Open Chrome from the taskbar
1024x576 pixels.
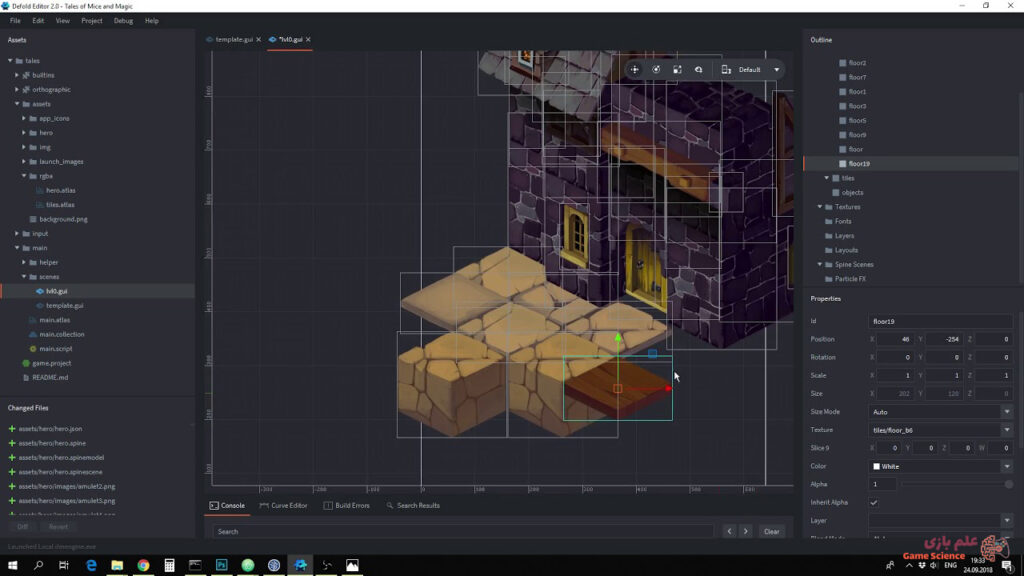click(143, 565)
